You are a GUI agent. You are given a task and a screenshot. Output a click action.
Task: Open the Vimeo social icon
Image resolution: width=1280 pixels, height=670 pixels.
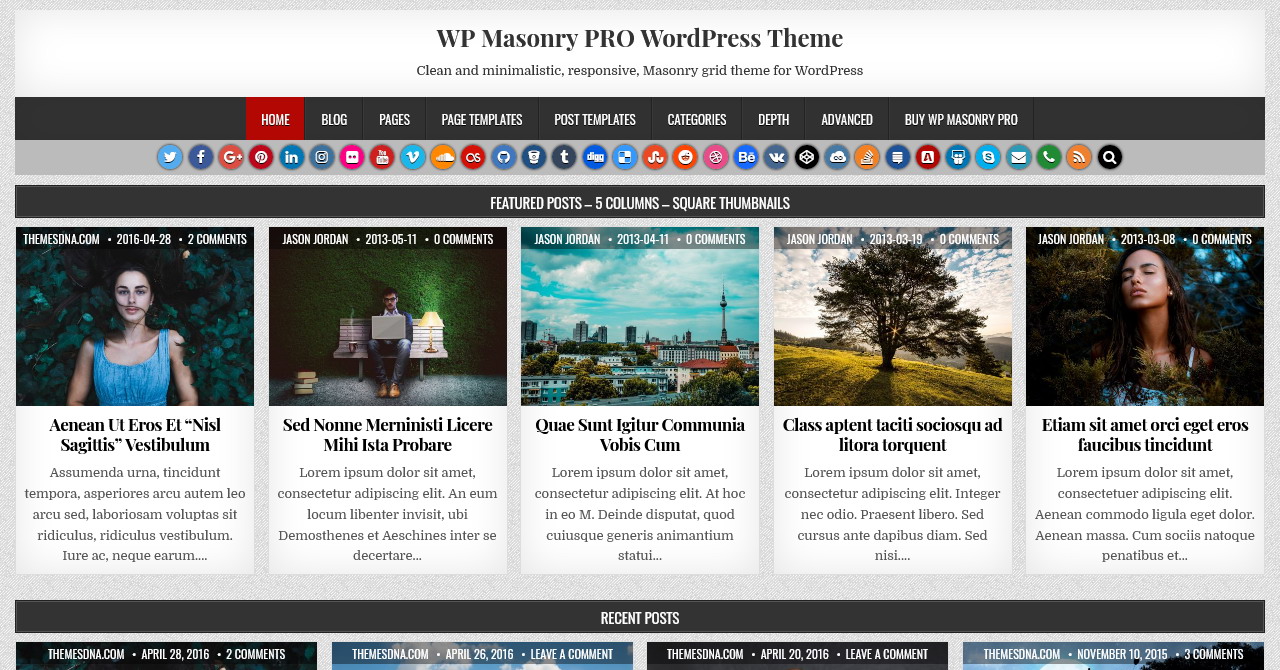tap(413, 157)
